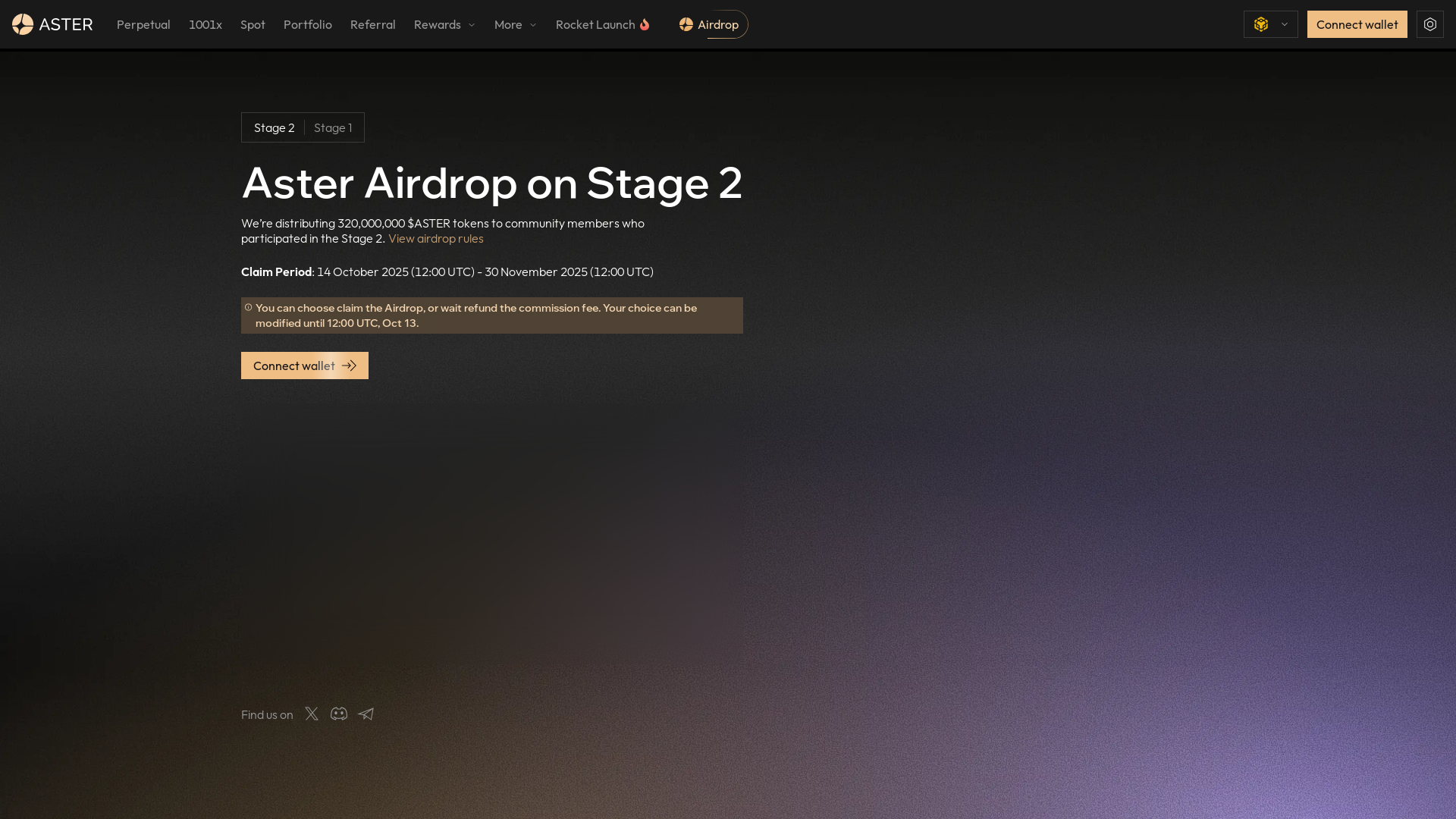Open the settings hexagon icon
Viewport: 1456px width, 819px height.
pos(1430,24)
